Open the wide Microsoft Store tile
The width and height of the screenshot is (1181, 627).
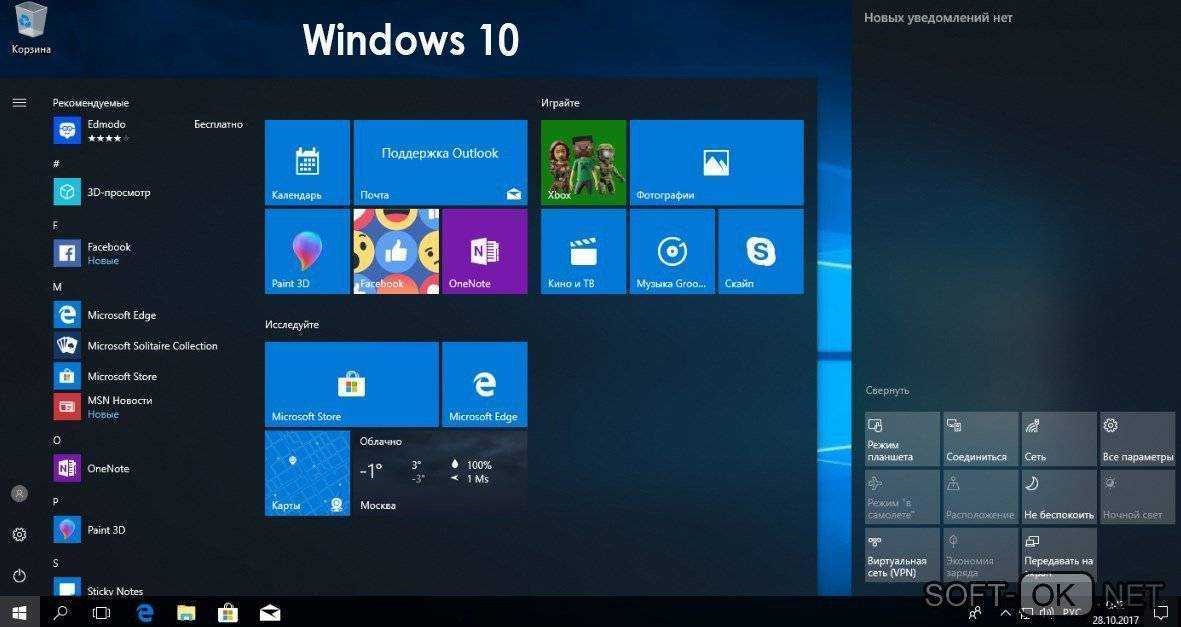coord(352,384)
